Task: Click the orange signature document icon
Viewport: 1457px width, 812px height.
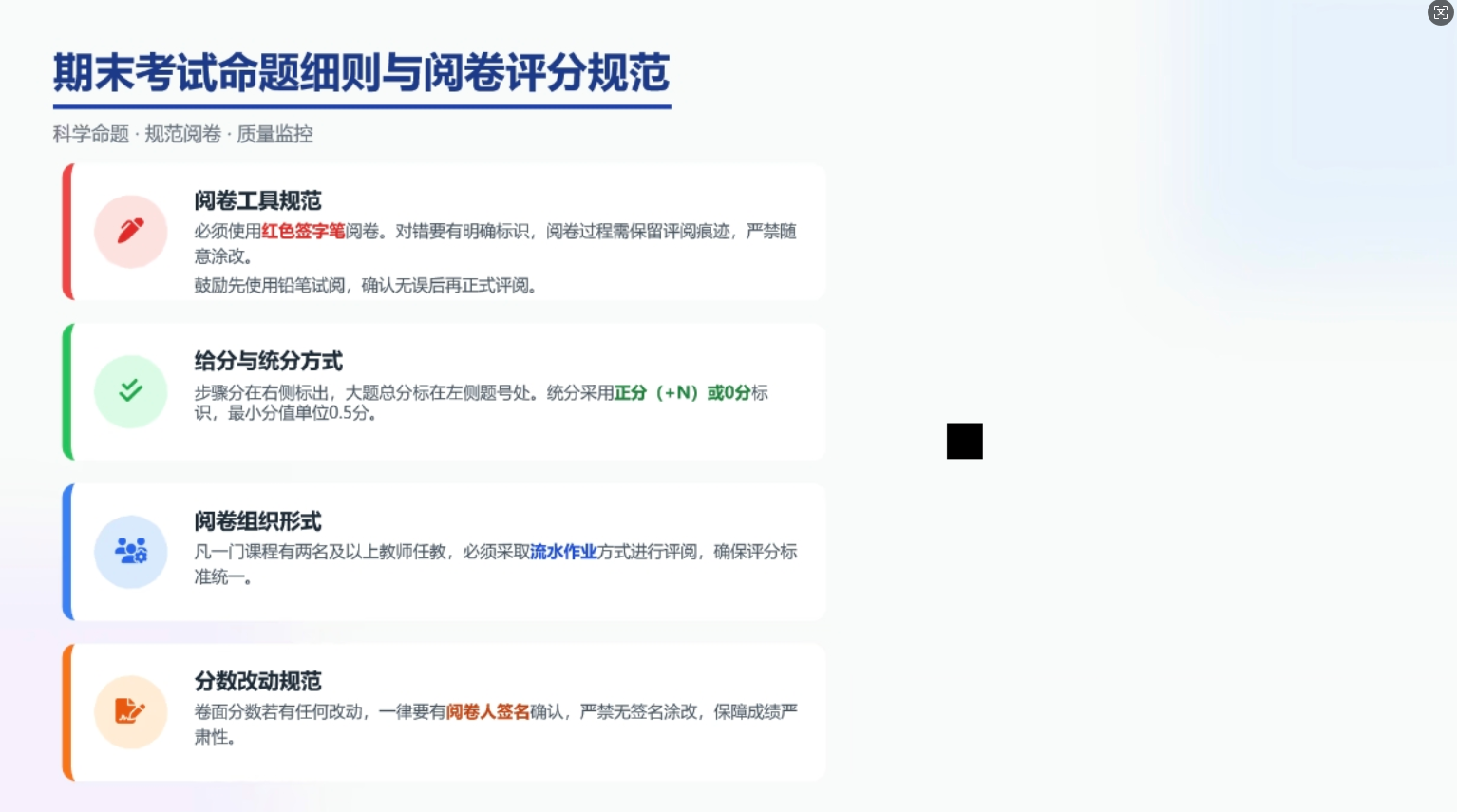Action: tap(131, 711)
